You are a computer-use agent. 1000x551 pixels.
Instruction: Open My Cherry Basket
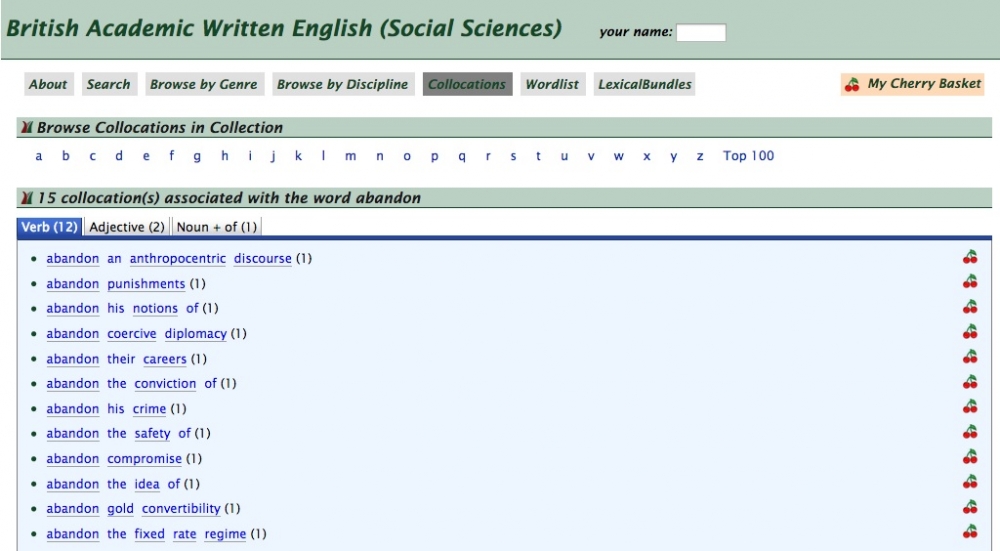(x=913, y=84)
